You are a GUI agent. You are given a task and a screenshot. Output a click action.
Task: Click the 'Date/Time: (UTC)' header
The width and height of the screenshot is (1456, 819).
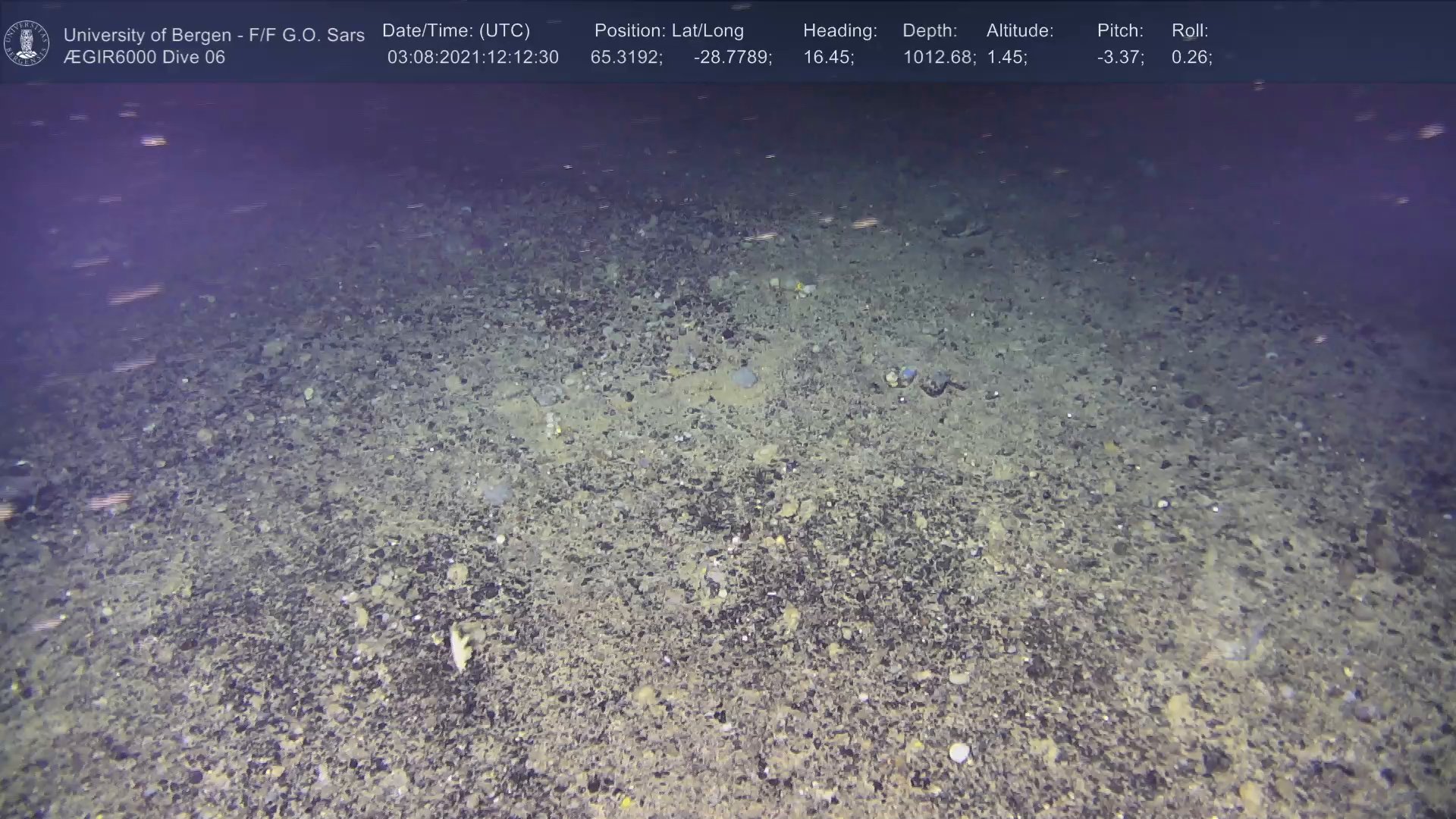click(456, 31)
